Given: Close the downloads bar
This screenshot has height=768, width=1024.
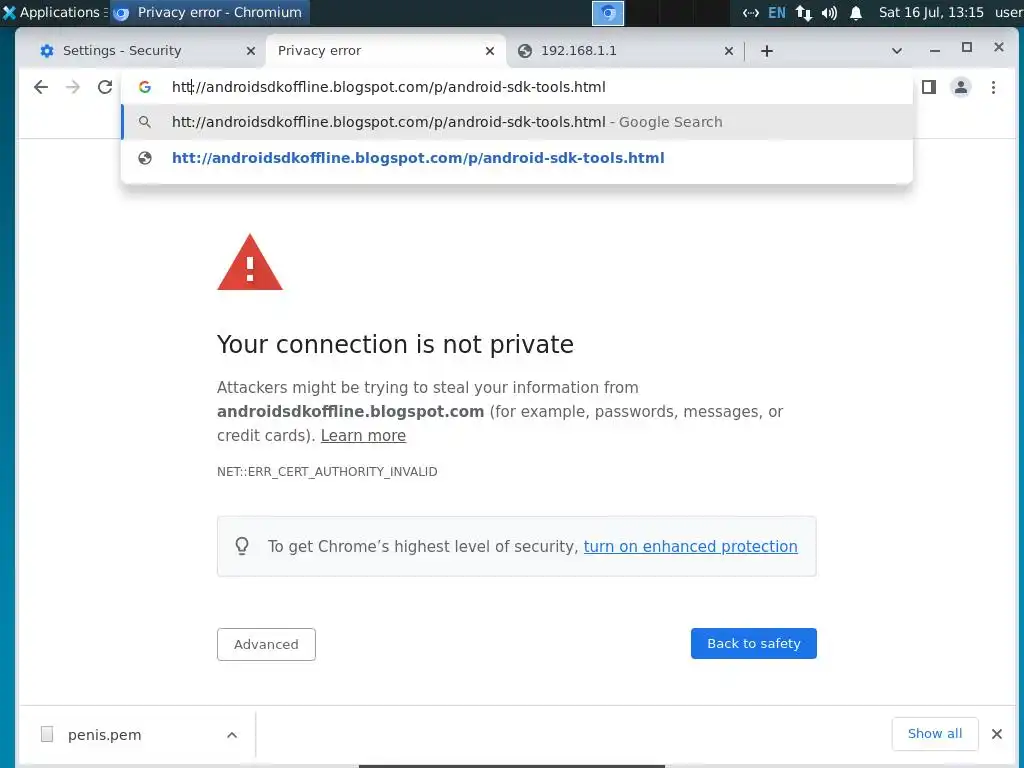Looking at the screenshot, I should click(997, 734).
